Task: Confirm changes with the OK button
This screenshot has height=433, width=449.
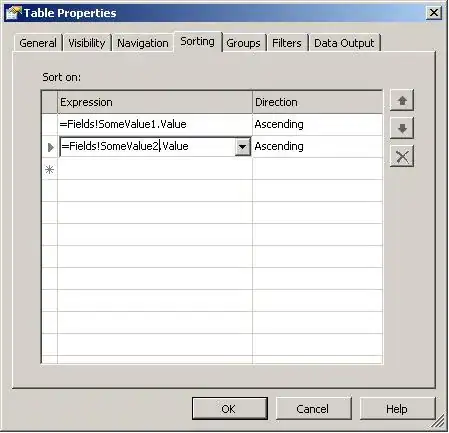Action: tap(230, 408)
